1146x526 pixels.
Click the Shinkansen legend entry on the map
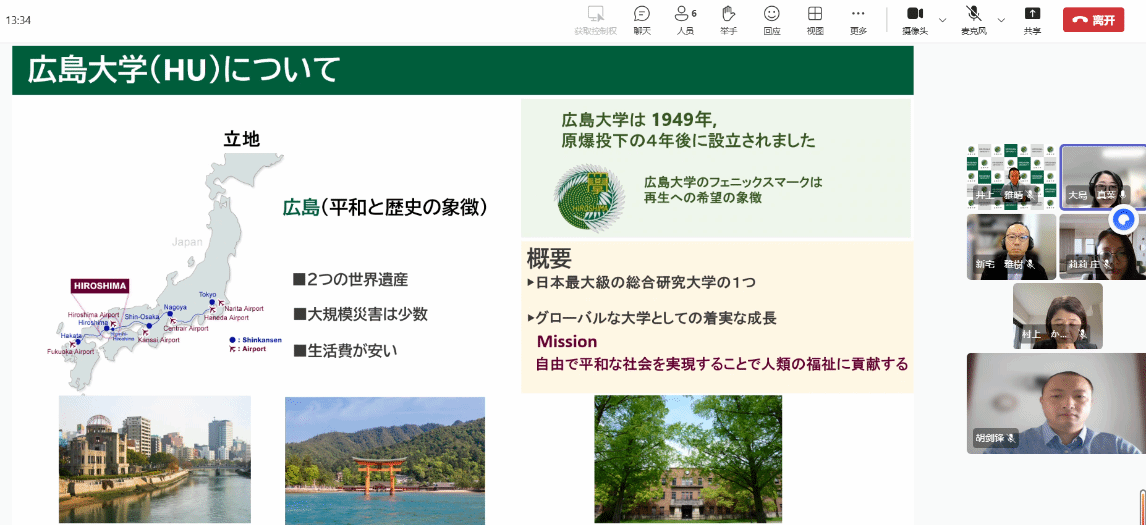[256, 340]
